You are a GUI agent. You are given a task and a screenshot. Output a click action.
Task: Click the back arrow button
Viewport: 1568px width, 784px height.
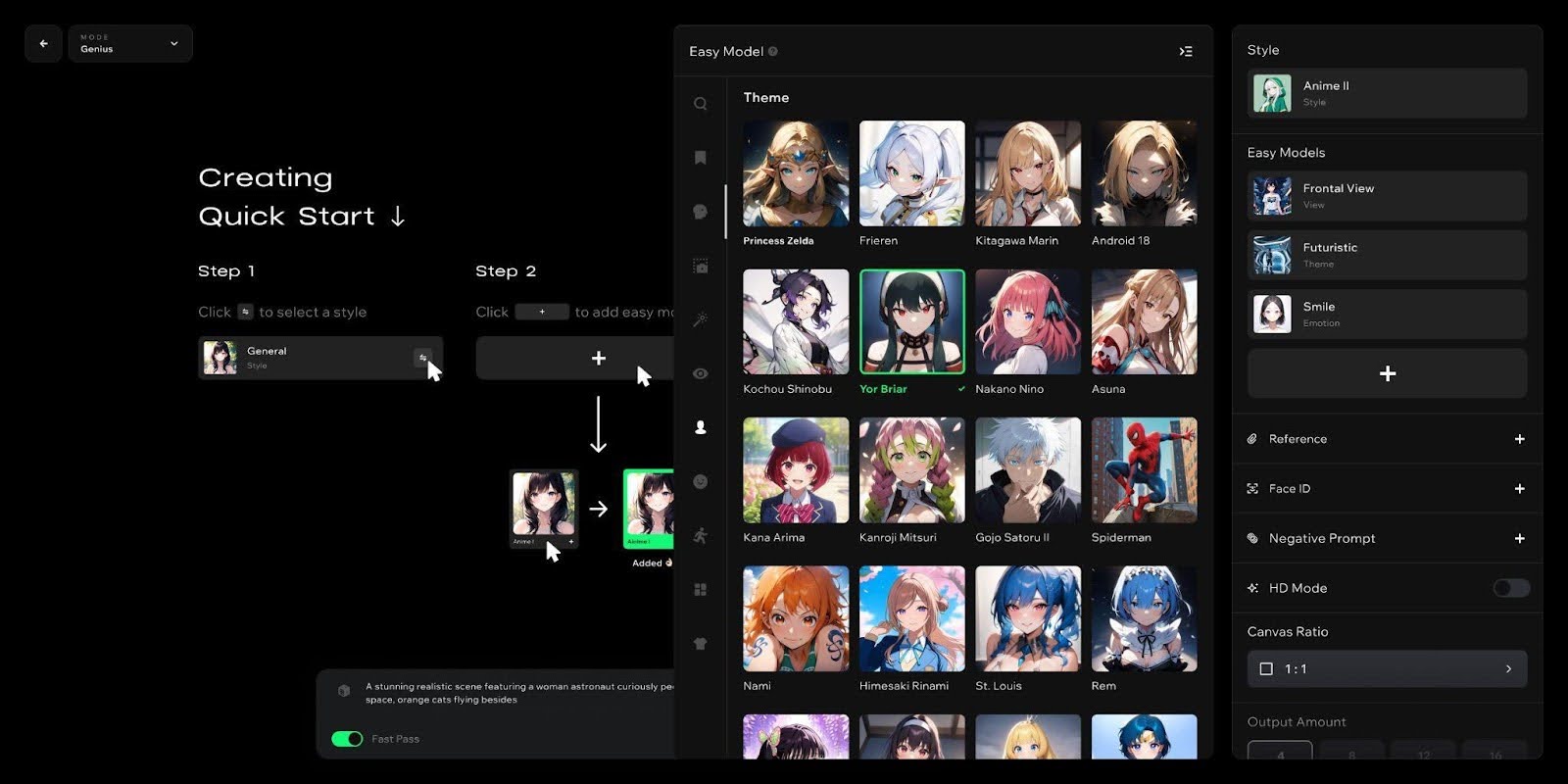click(43, 43)
